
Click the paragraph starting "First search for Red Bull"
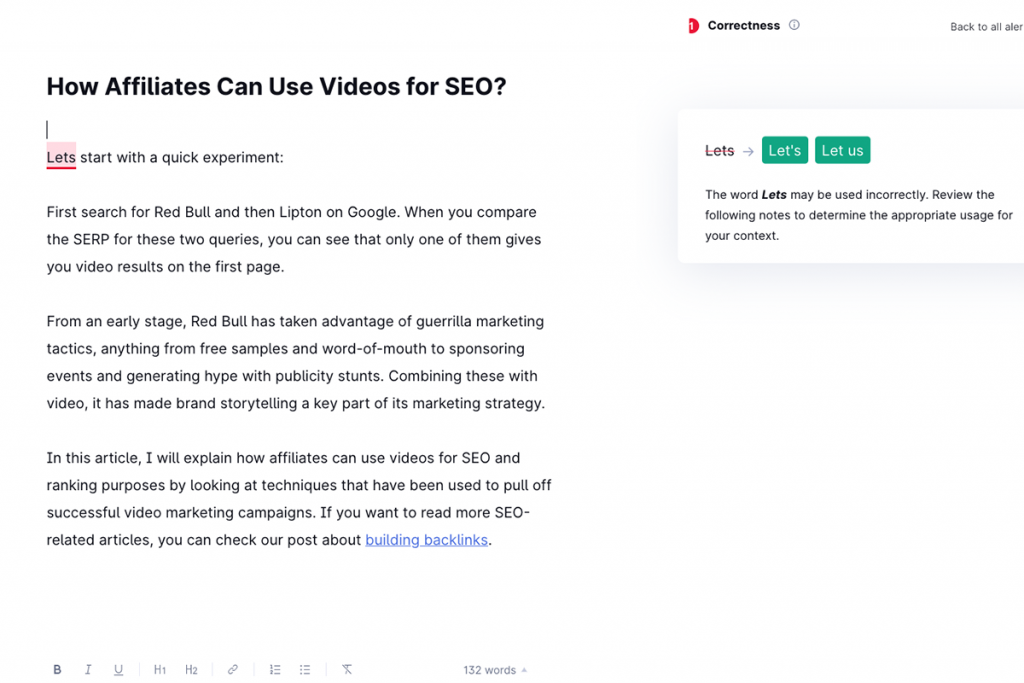point(294,239)
